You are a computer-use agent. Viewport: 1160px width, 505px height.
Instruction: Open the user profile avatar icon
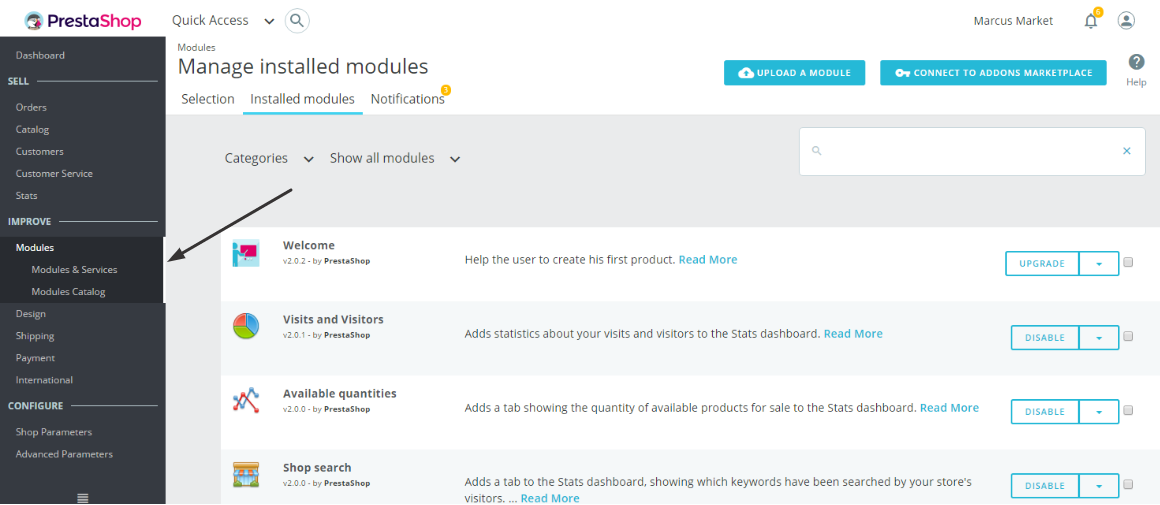coord(1126,21)
